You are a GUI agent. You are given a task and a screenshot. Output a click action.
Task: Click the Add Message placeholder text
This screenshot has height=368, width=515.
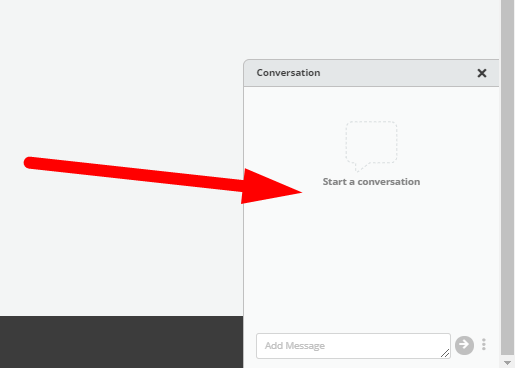(295, 346)
